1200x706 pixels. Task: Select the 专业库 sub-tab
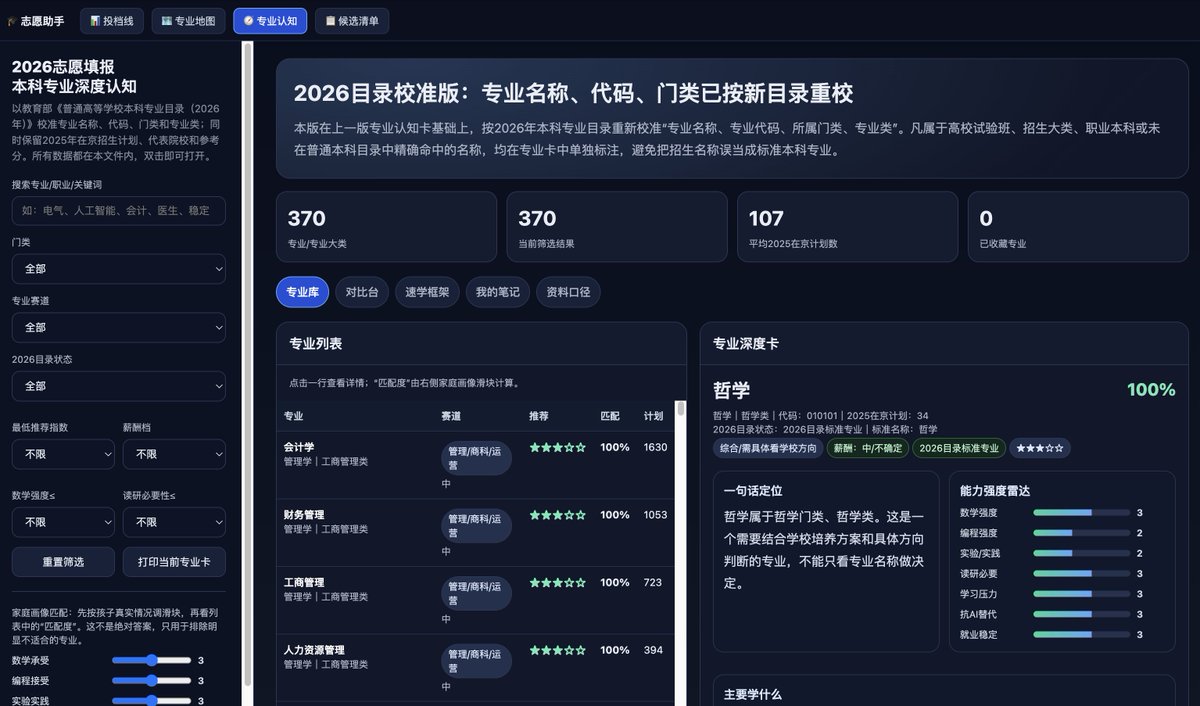[x=302, y=293]
